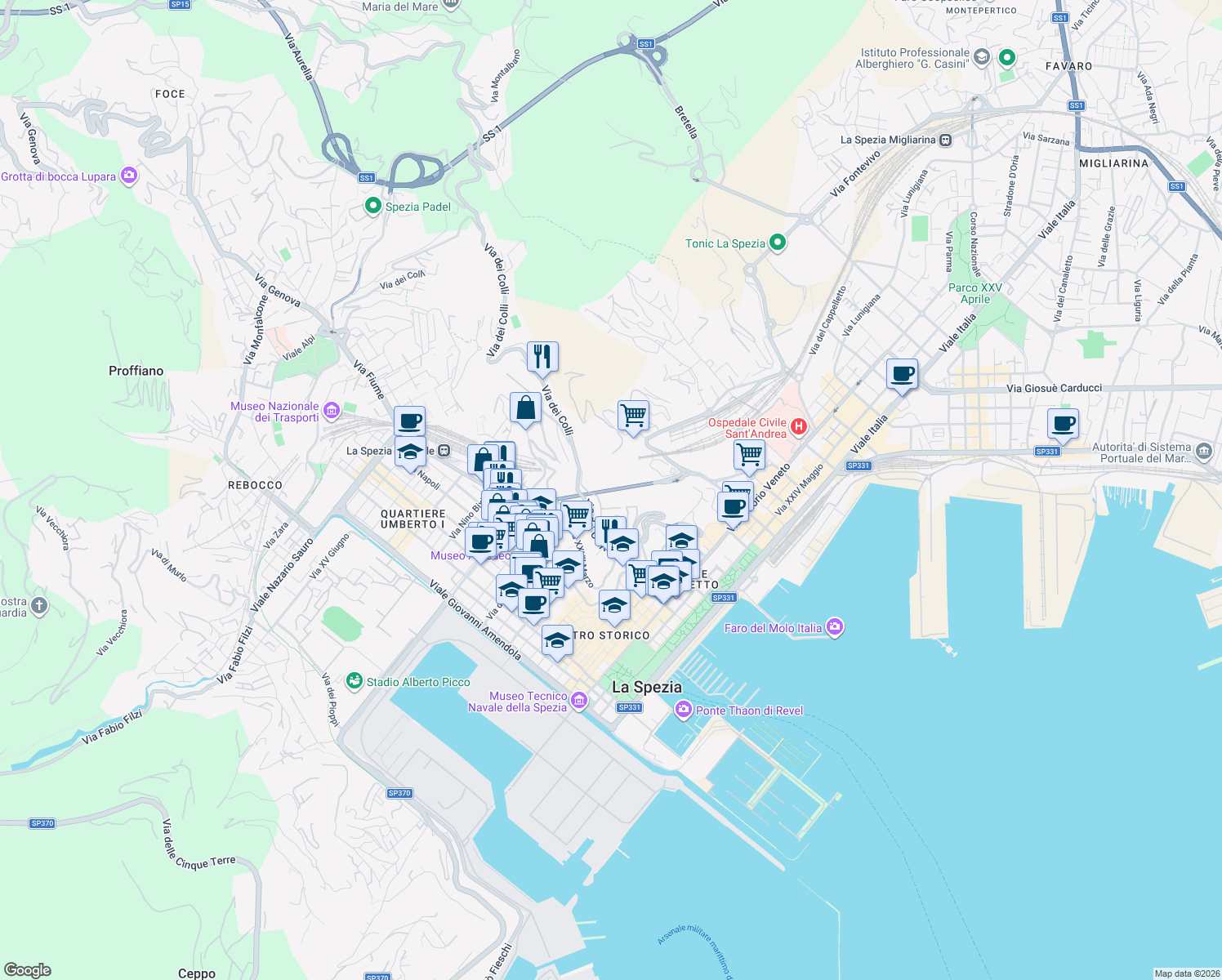Click the Ponte Thaon di Revel attraction marker
1222x980 pixels.
pyautogui.click(x=683, y=710)
